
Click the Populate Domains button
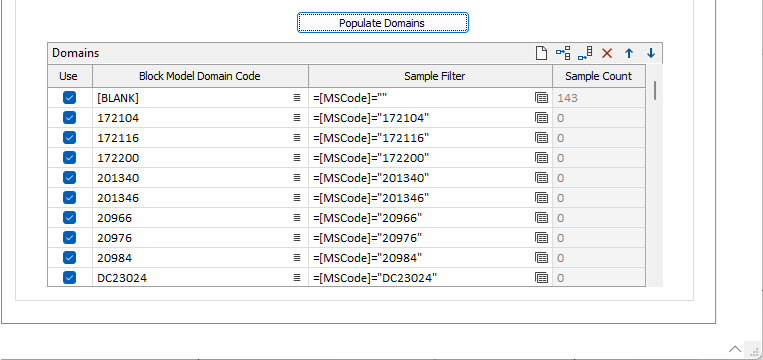pos(383,23)
